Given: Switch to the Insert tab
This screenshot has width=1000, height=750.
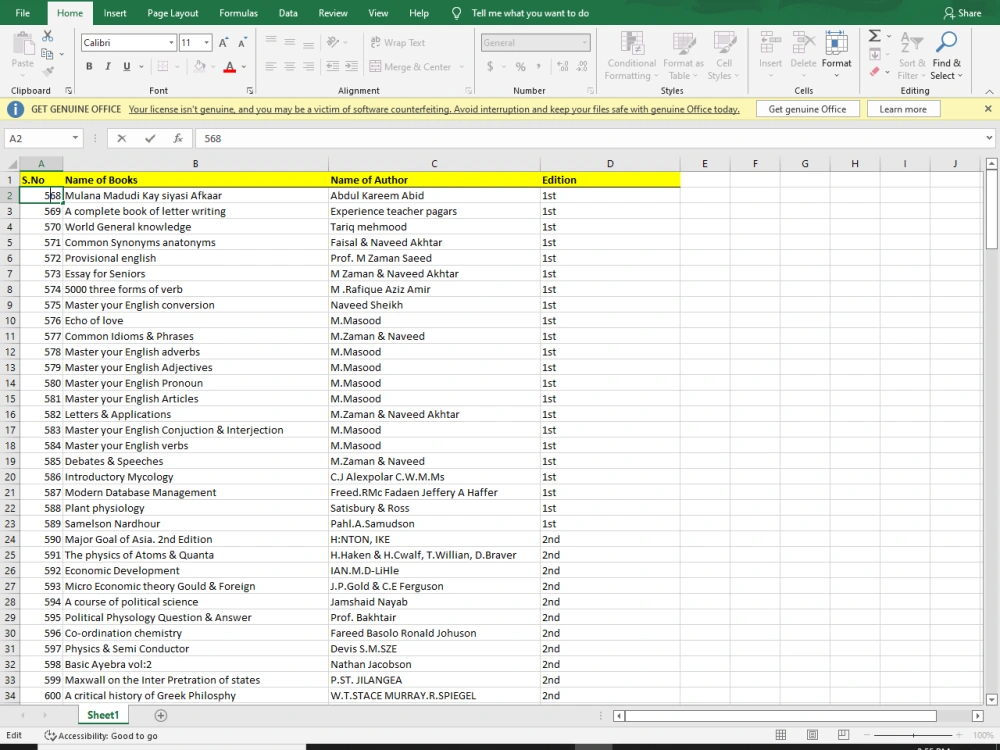Looking at the screenshot, I should click(115, 13).
